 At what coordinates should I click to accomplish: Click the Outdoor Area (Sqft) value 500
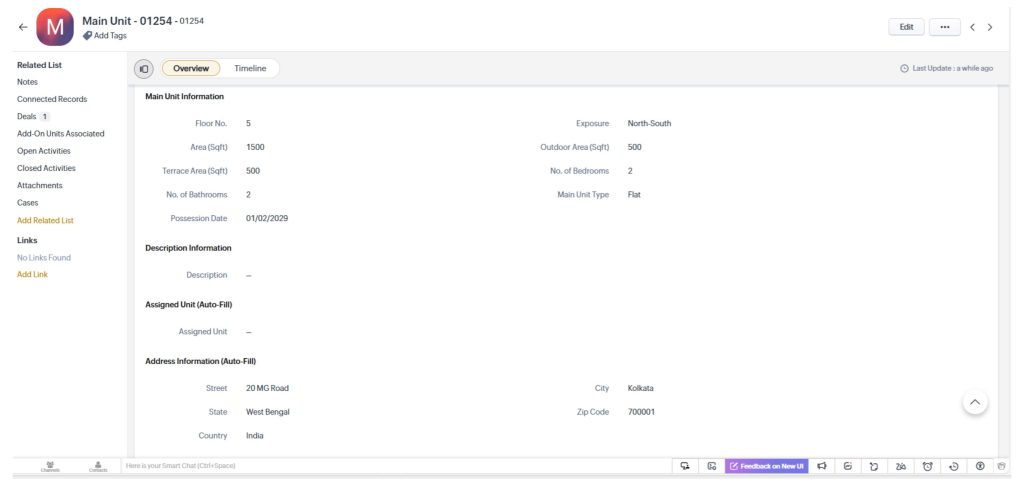pos(634,147)
